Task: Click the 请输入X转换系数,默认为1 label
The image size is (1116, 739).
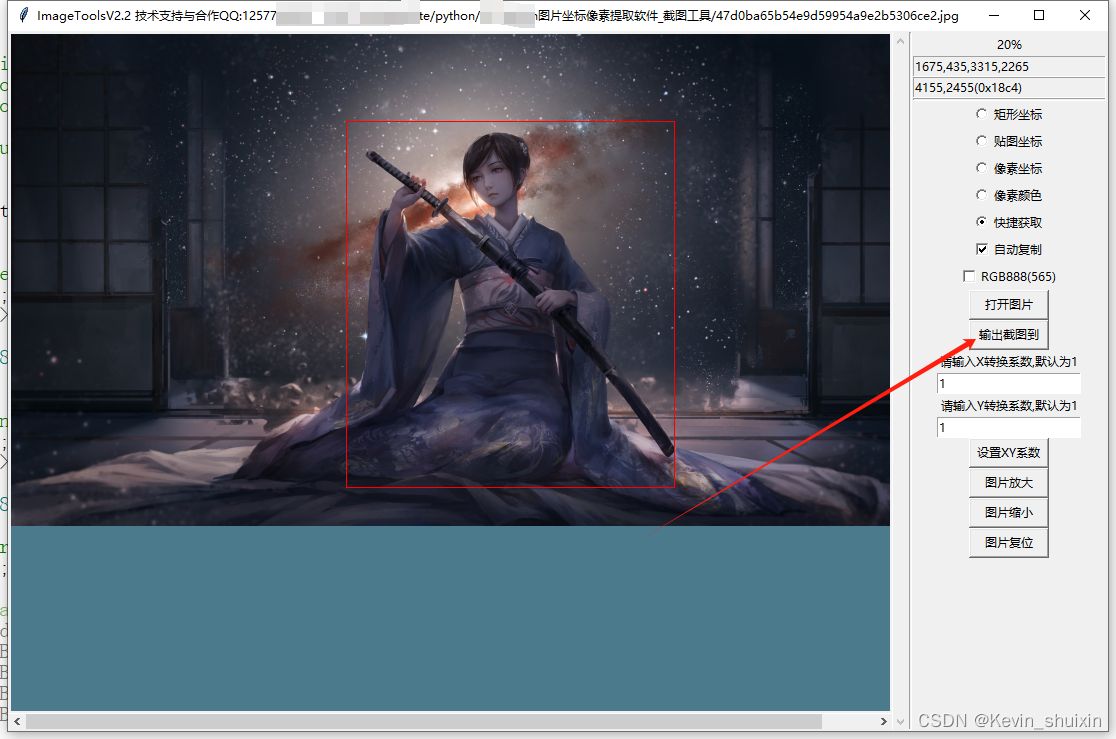Action: point(1009,362)
